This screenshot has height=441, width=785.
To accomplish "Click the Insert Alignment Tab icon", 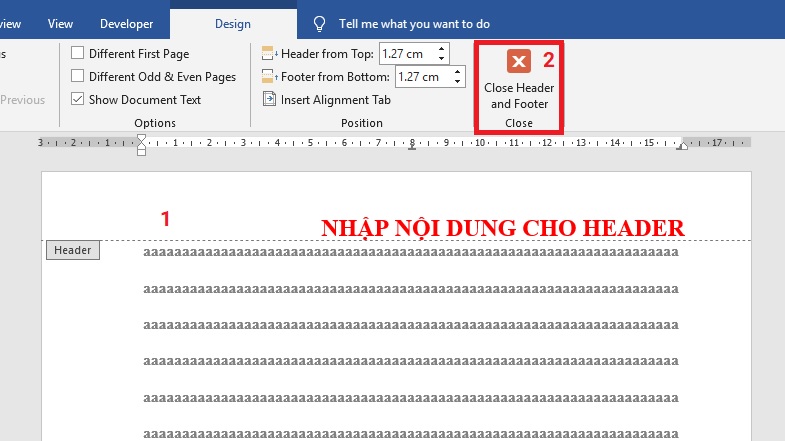I will point(269,99).
